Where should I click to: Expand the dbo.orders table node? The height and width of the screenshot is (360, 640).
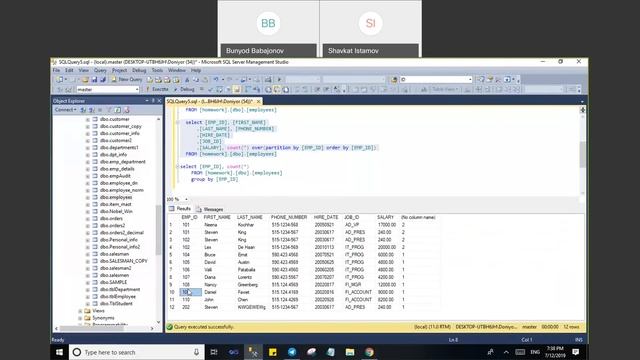88,218
